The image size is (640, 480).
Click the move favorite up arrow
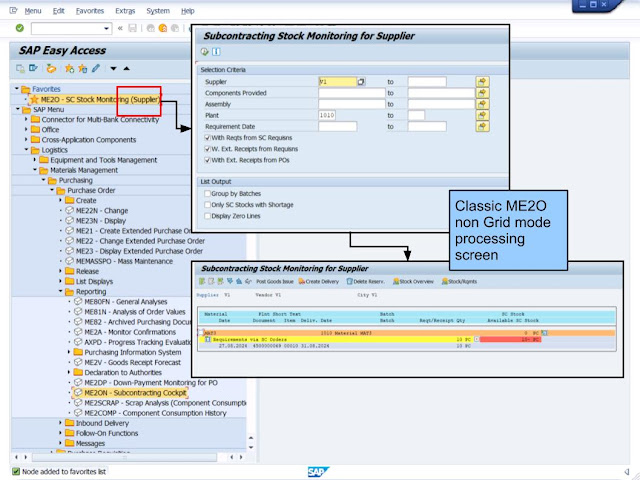click(127, 69)
